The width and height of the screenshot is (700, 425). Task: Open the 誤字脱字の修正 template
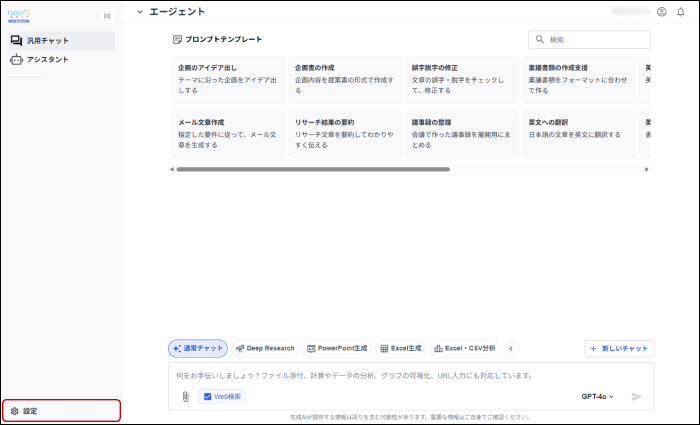point(462,80)
